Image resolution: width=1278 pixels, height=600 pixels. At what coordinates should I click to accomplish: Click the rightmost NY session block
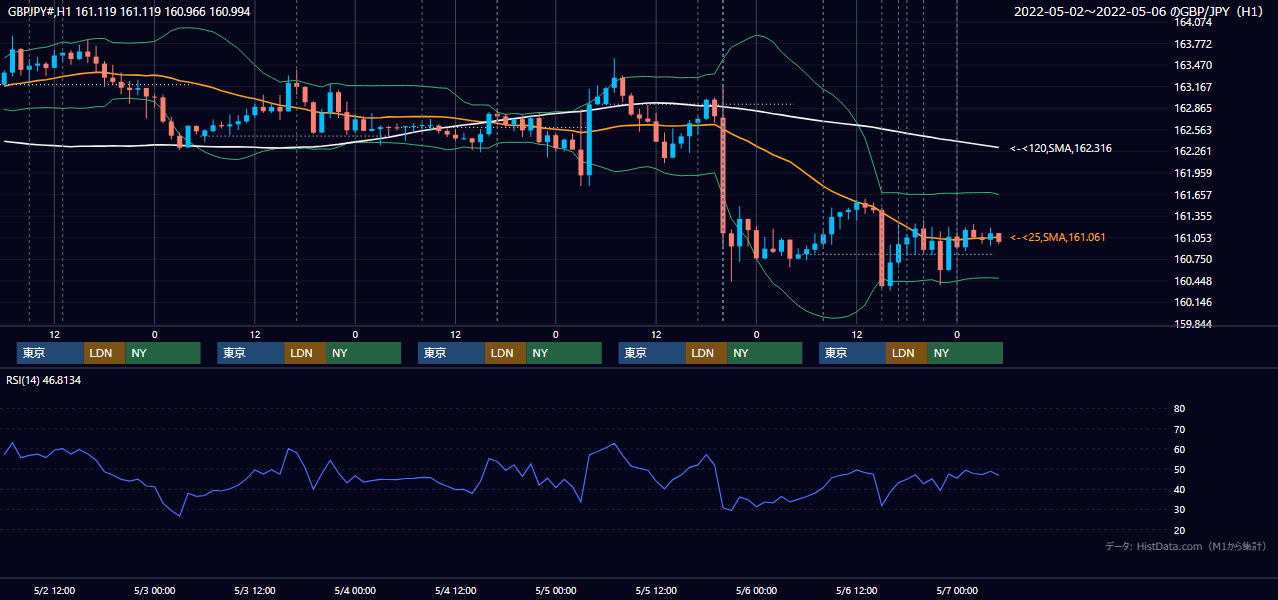click(x=965, y=353)
